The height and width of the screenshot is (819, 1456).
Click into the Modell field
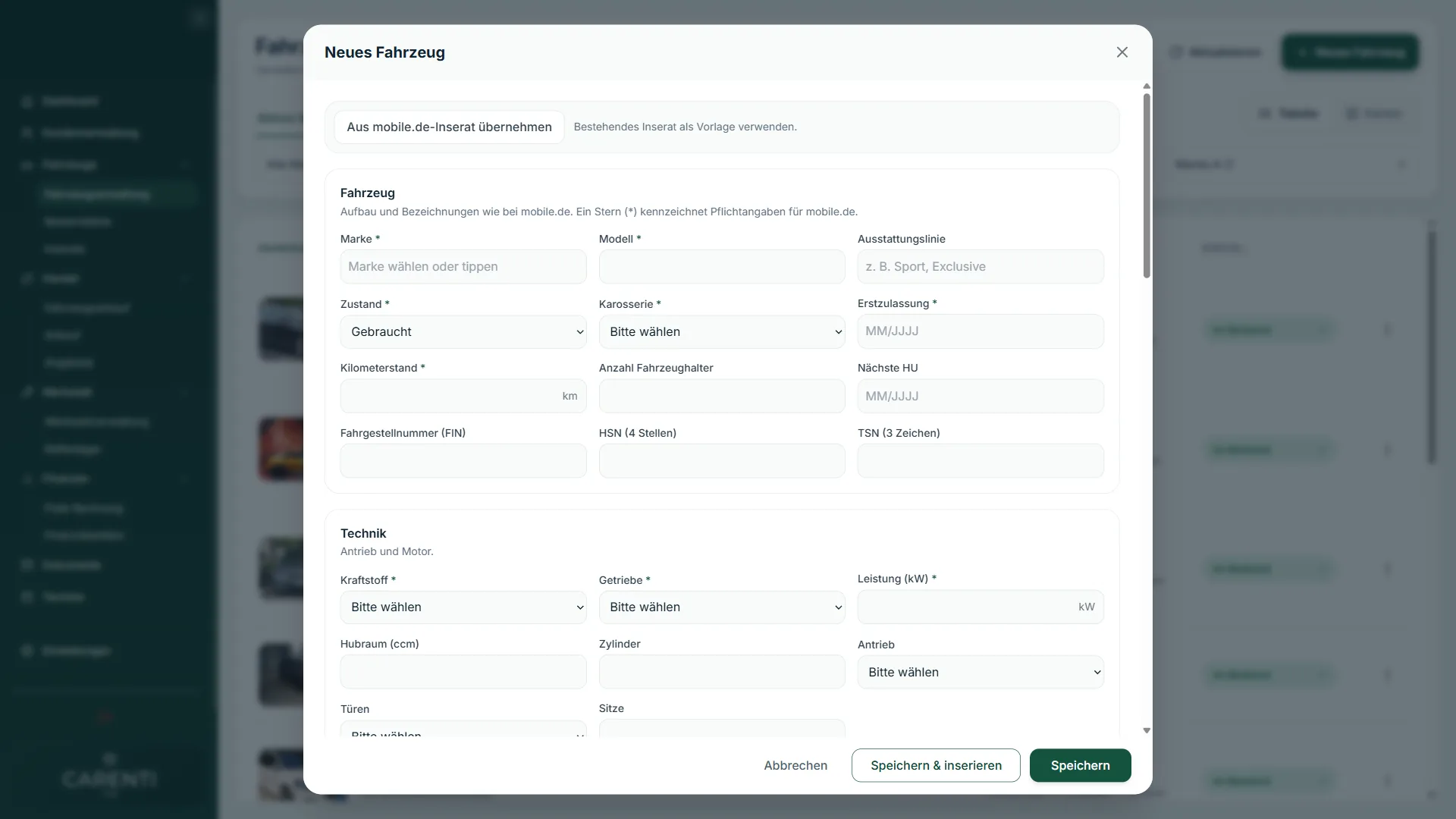722,267
